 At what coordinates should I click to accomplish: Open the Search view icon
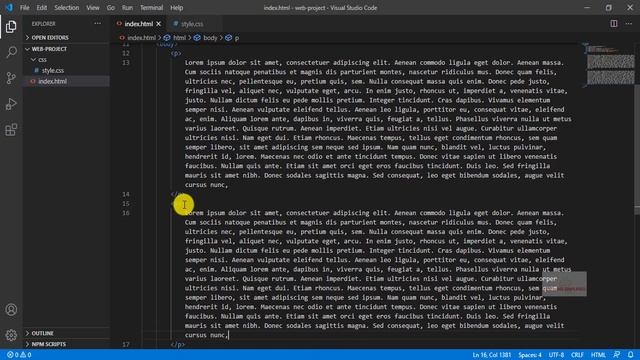click(x=11, y=52)
